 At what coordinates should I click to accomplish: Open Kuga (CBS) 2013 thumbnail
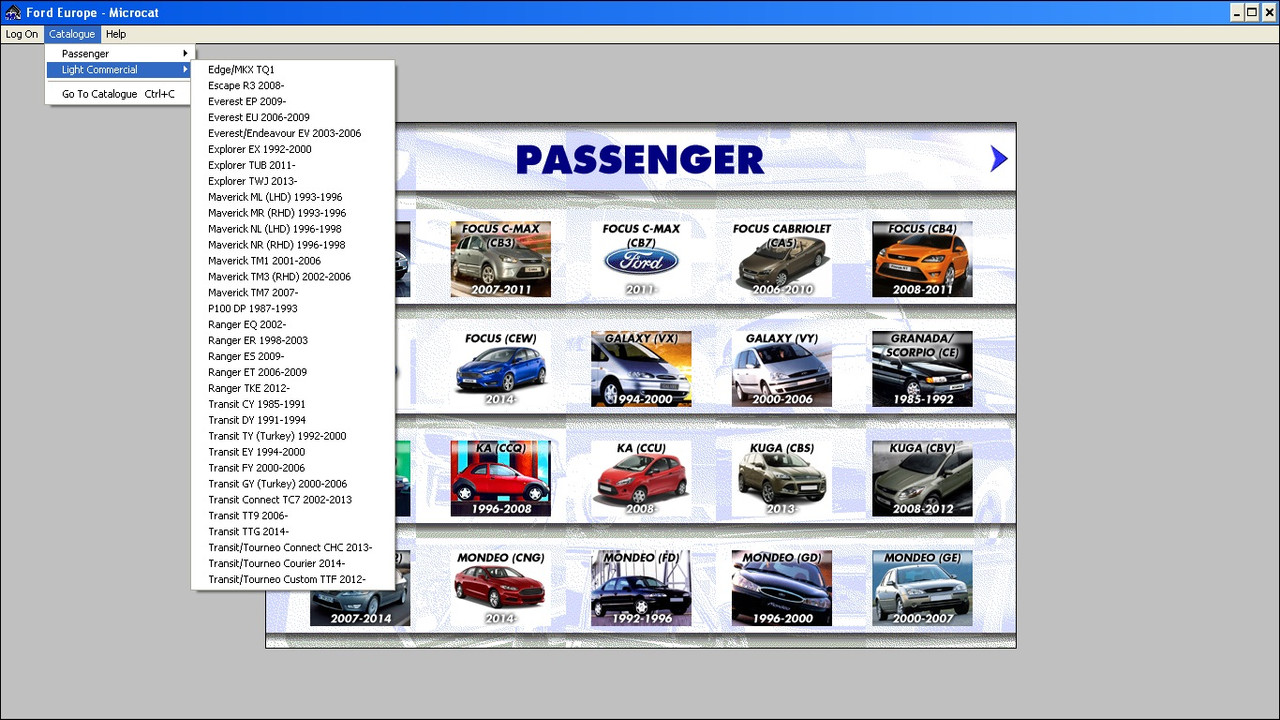pyautogui.click(x=781, y=479)
